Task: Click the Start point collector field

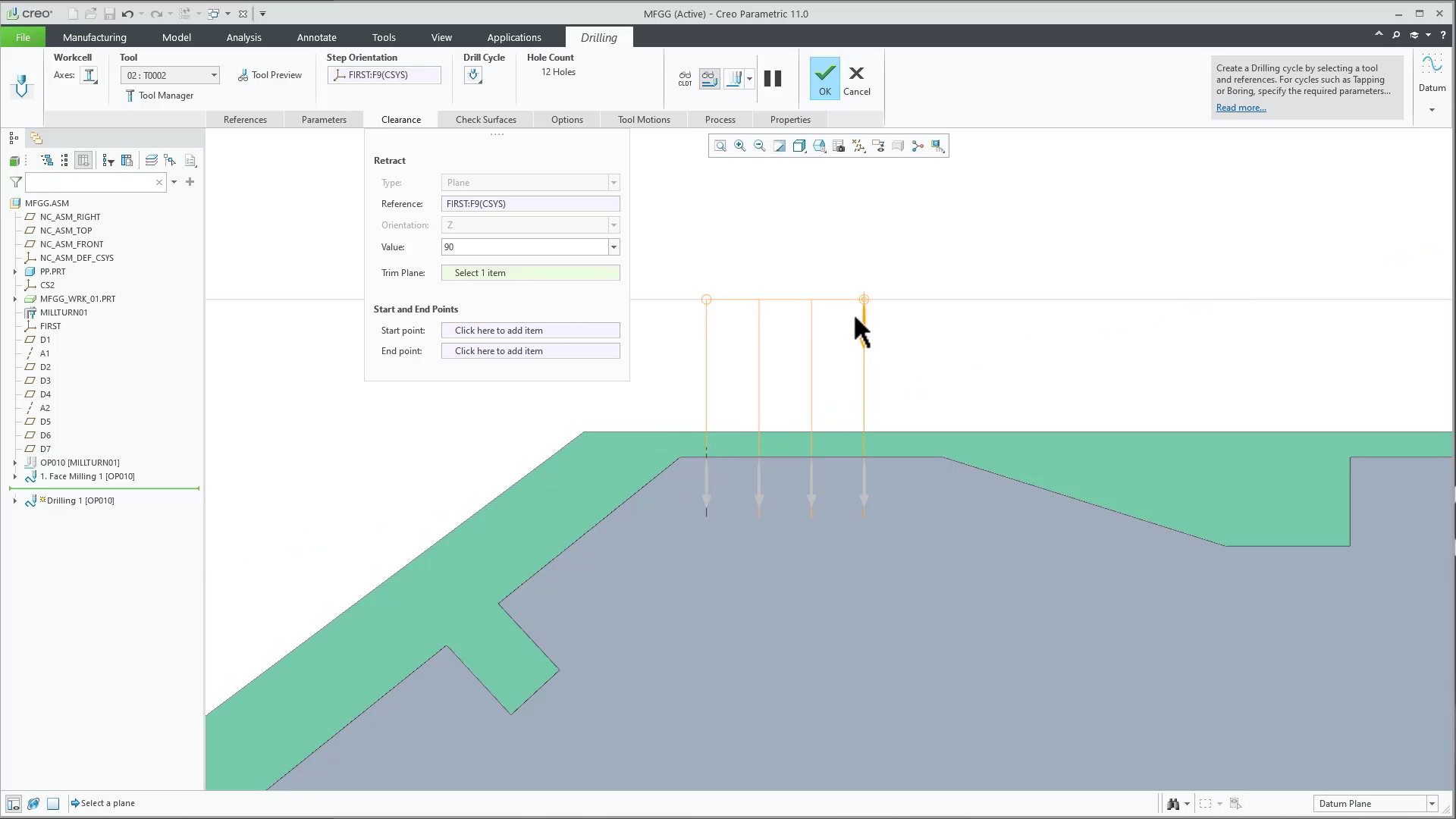Action: pyautogui.click(x=530, y=331)
